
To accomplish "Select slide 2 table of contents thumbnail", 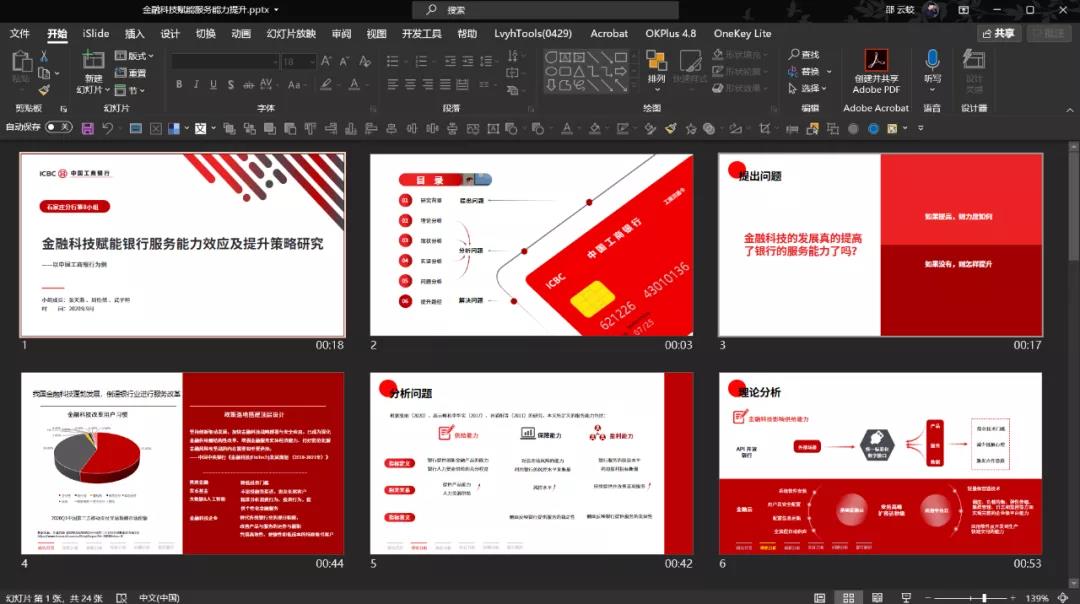I will [x=532, y=244].
